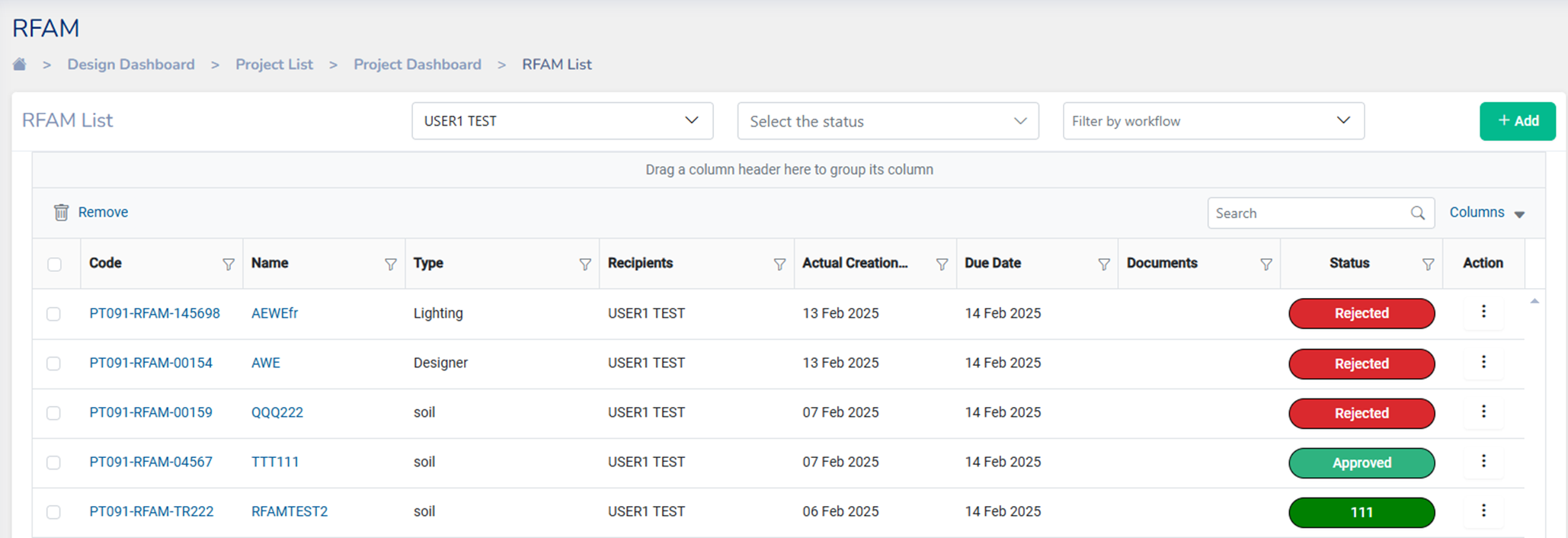This screenshot has height=538, width=1568.
Task: Click the green Add button
Action: [1517, 121]
